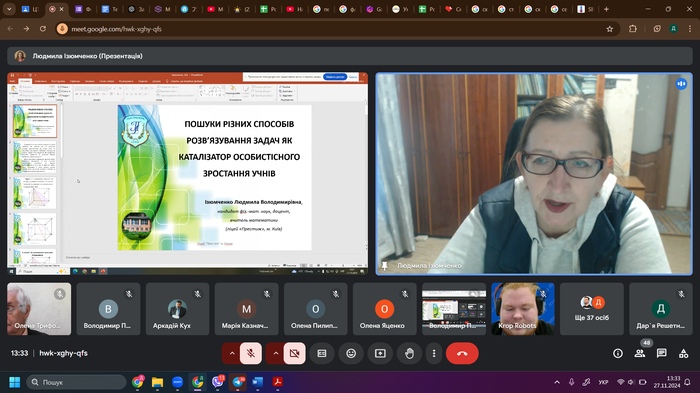
Task: Click the Windows taskbar search box
Action: (76, 382)
